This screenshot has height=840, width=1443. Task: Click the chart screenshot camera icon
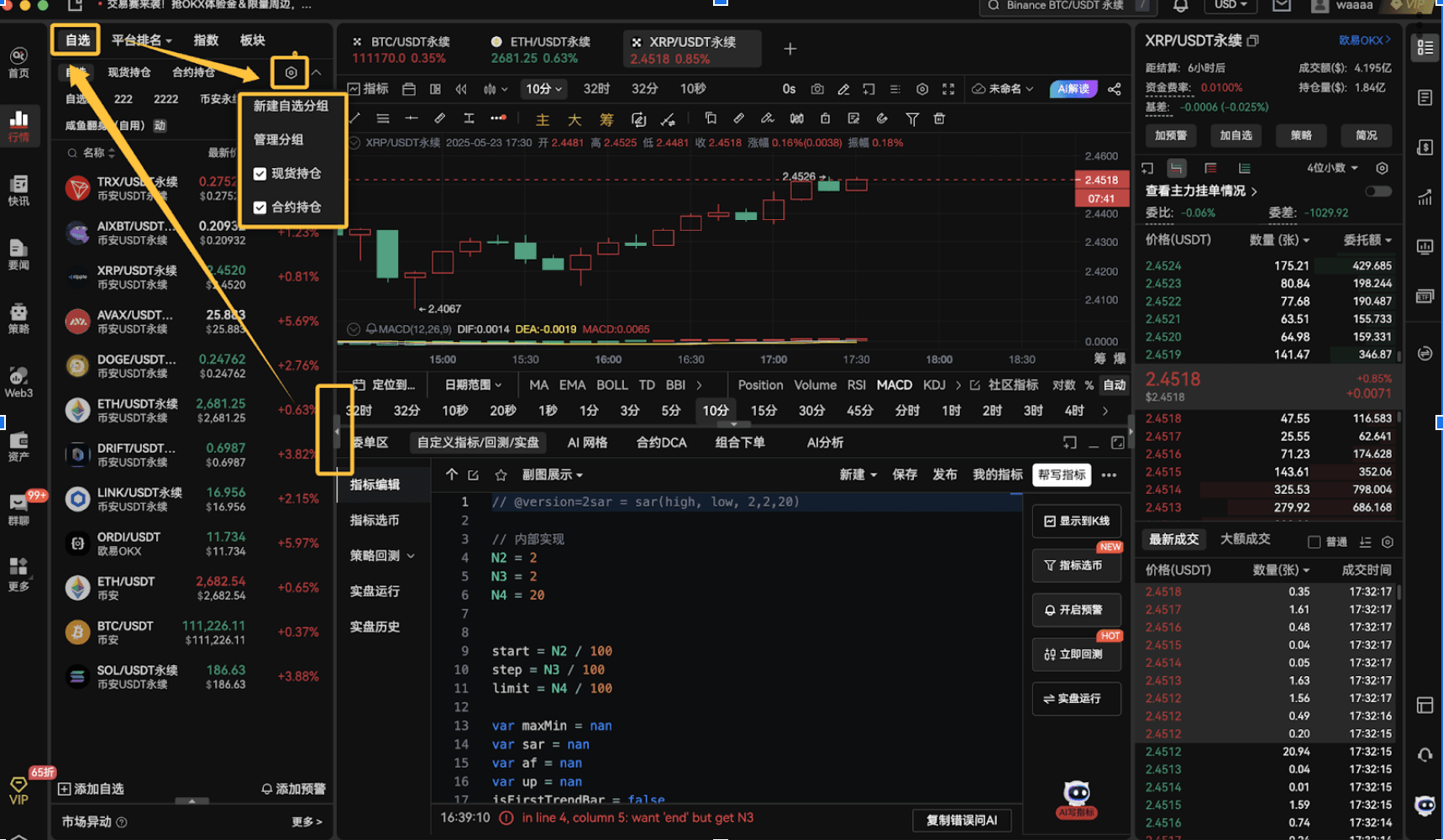[x=816, y=89]
